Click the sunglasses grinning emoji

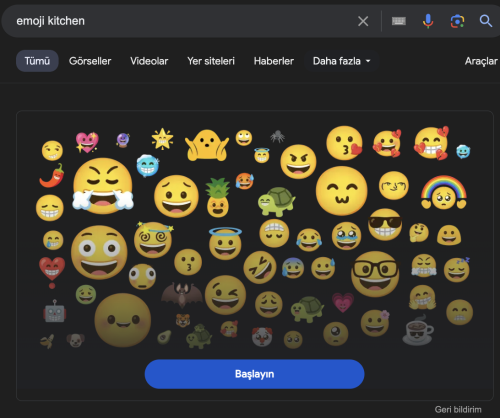point(385,225)
